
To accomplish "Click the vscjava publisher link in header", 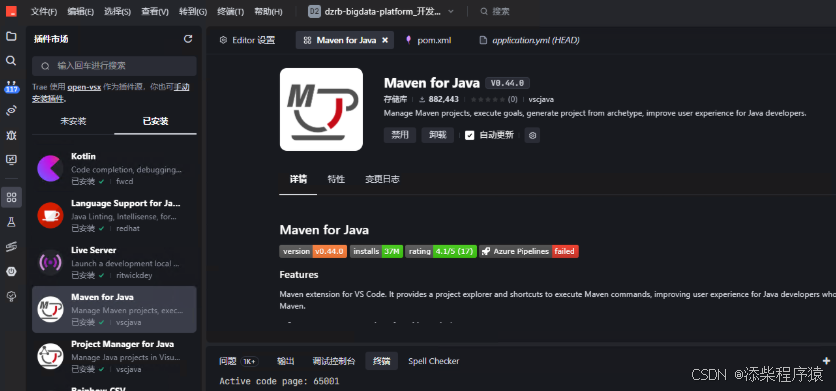I will tap(541, 99).
